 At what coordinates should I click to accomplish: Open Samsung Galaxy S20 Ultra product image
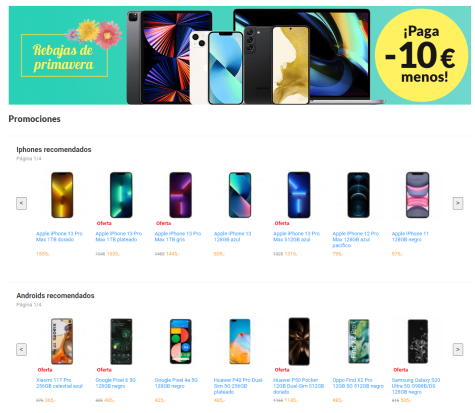(x=418, y=341)
